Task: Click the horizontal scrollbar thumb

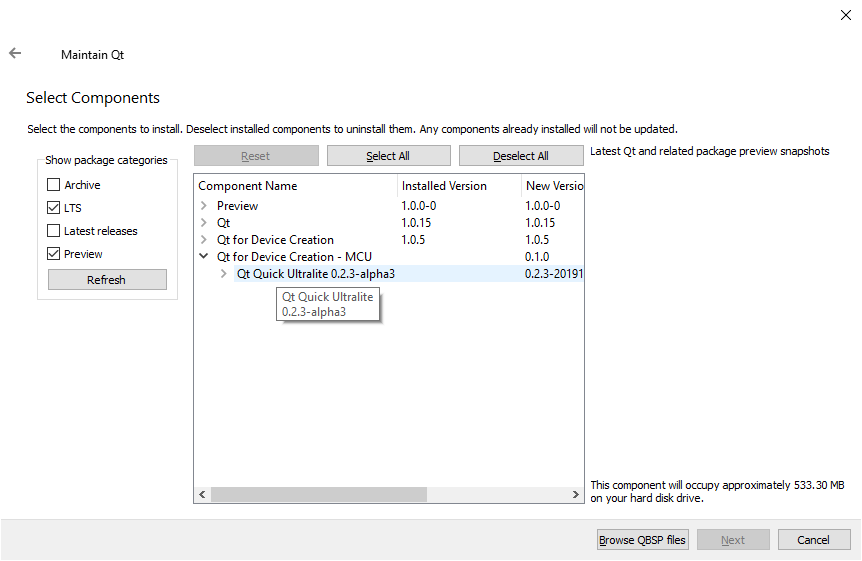Action: pos(319,494)
